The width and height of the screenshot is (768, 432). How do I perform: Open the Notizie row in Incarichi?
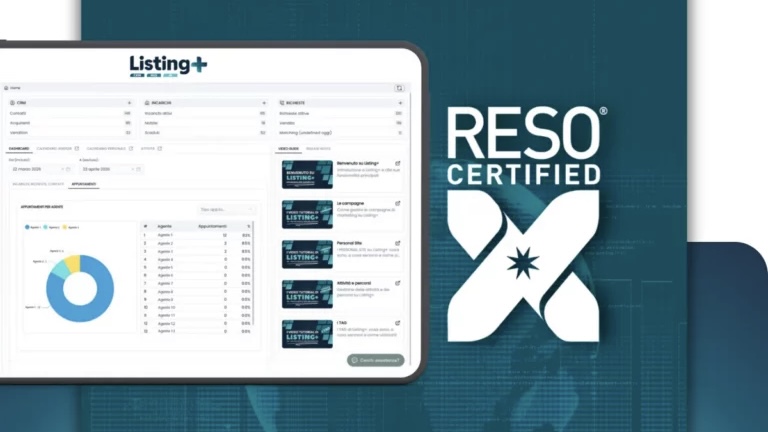coord(205,123)
